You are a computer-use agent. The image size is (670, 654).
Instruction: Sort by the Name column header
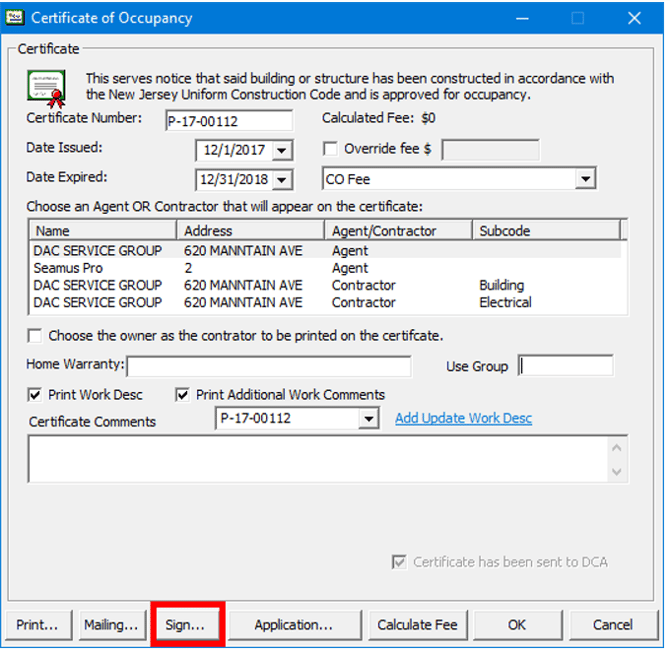pos(103,231)
